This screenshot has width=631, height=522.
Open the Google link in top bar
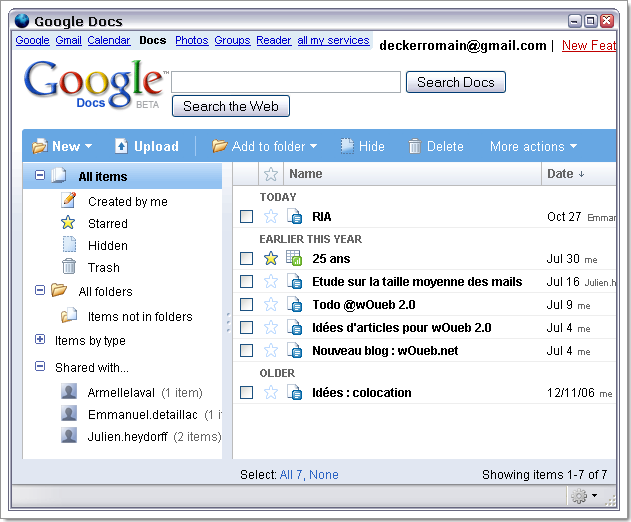(32, 40)
